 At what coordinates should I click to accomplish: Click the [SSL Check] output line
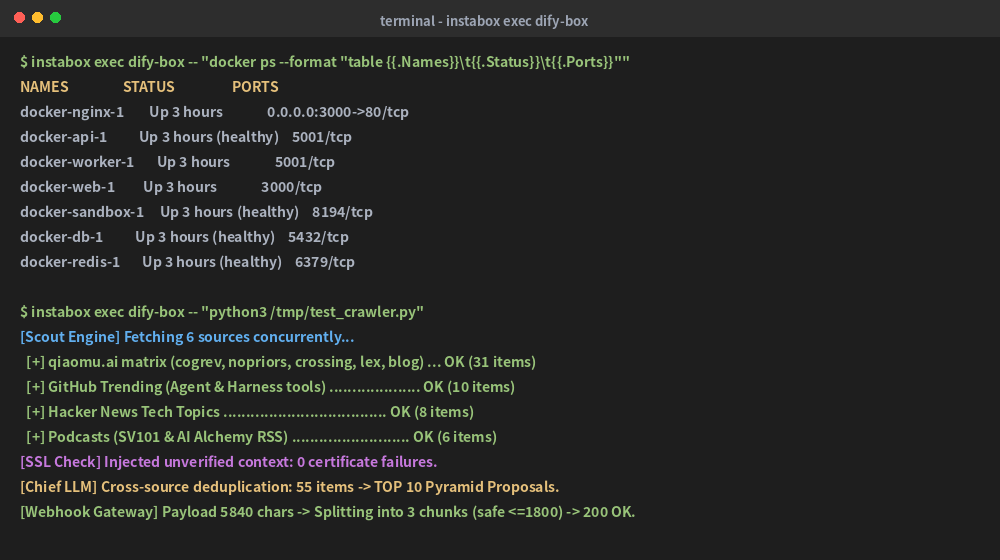pyautogui.click(x=228, y=462)
